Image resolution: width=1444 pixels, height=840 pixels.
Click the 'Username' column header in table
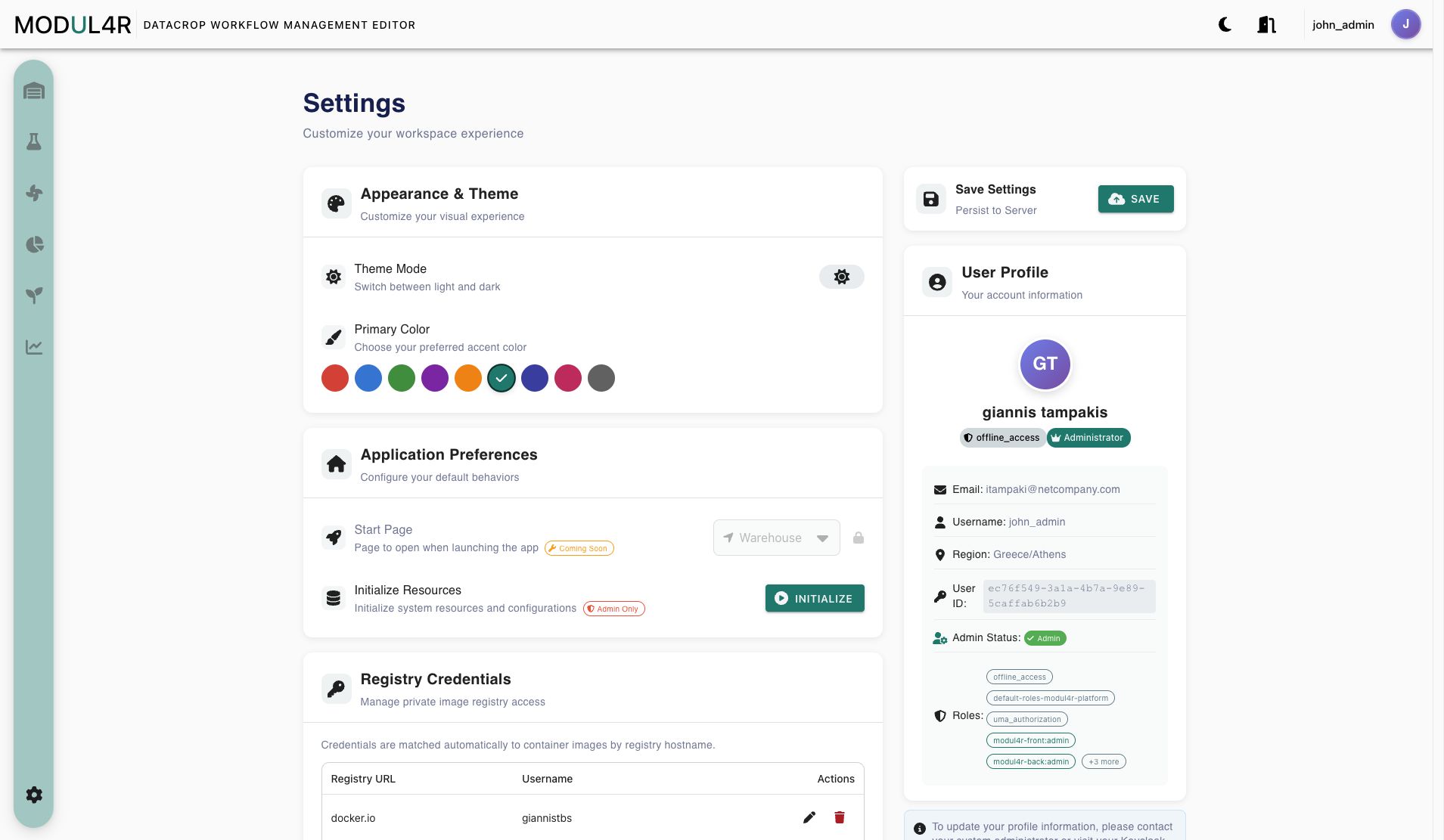[x=547, y=779]
